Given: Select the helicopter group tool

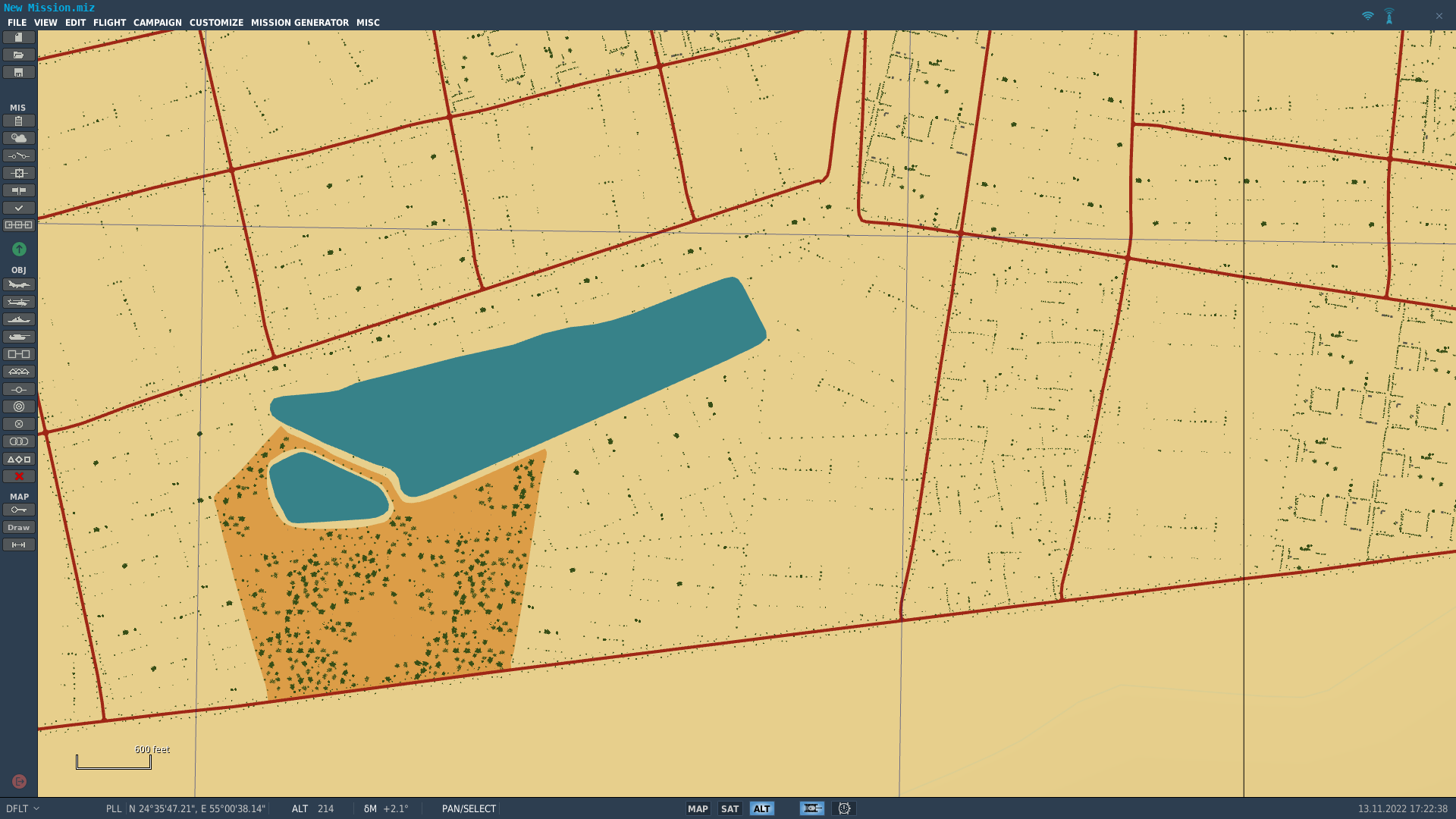Looking at the screenshot, I should [19, 303].
